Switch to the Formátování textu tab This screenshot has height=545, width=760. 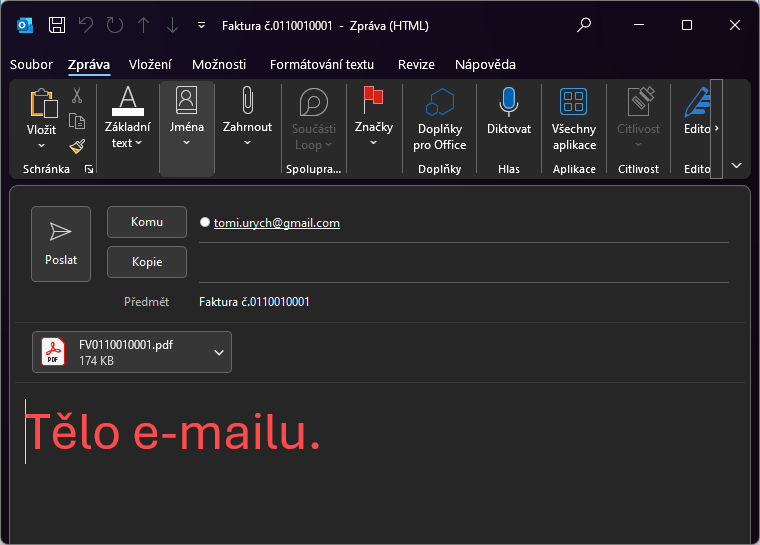pos(322,64)
